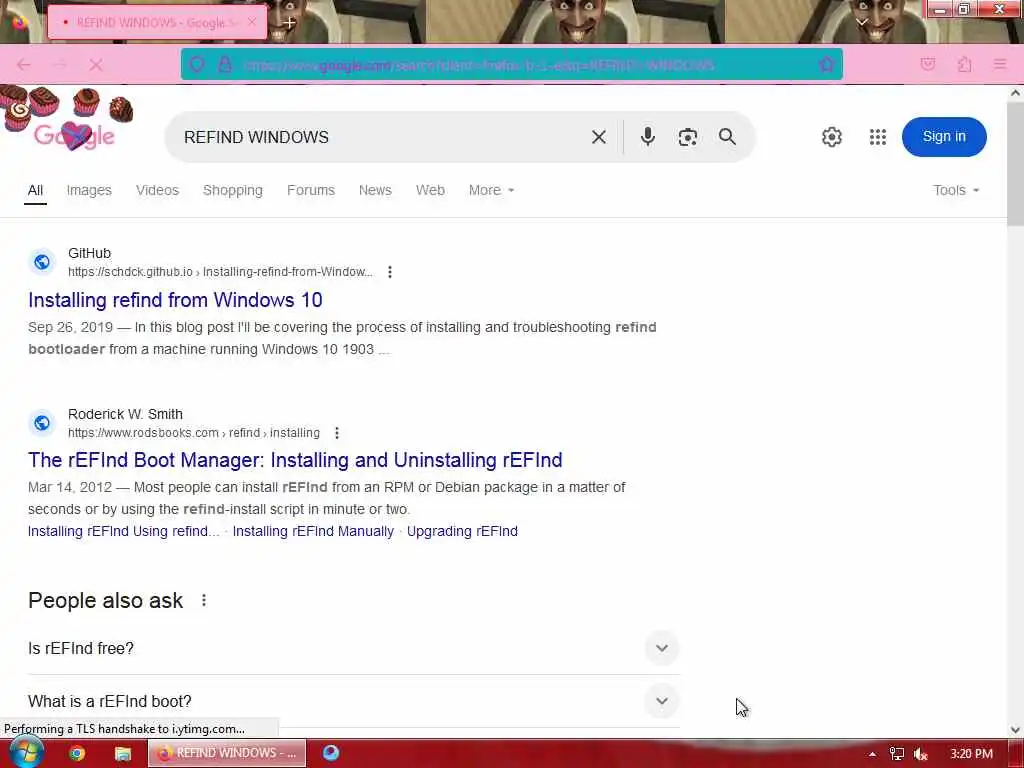
Task: Click the page scrollbar up arrow
Action: [1015, 93]
